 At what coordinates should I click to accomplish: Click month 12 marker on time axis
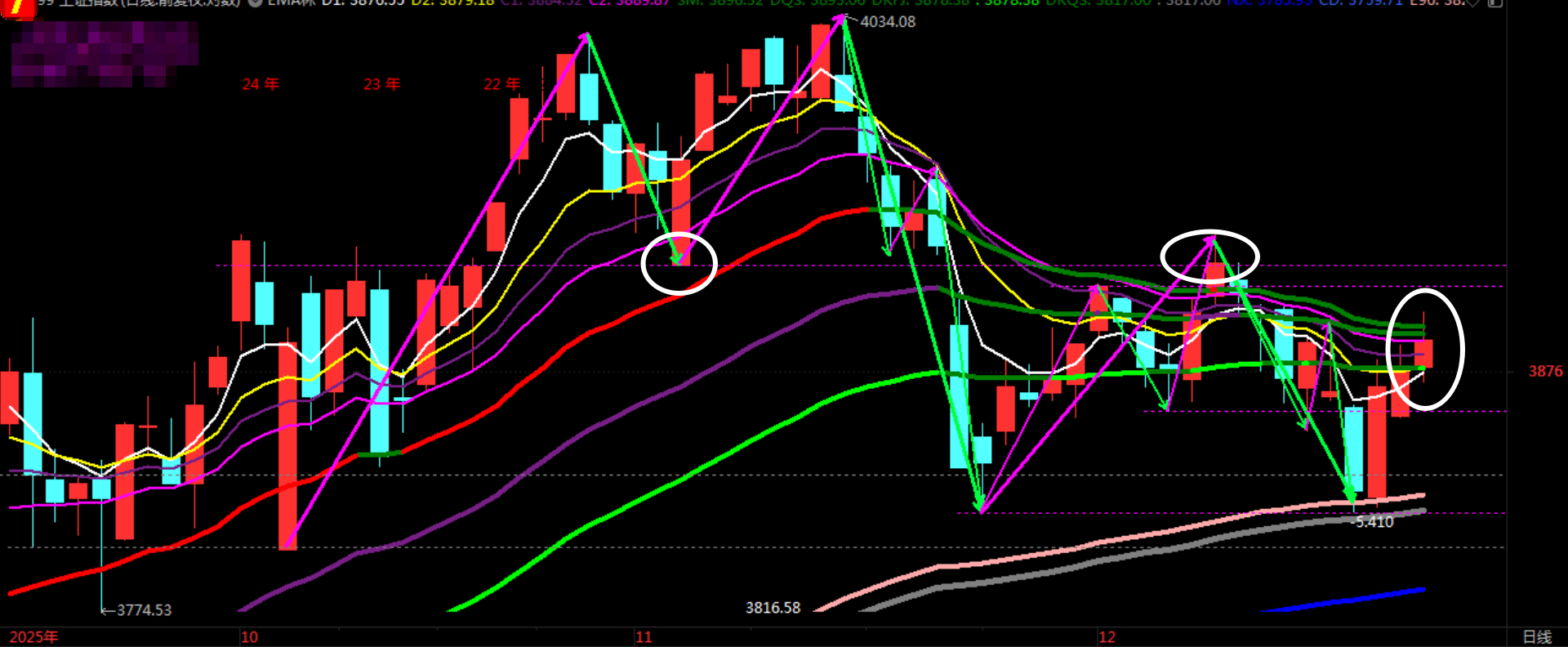click(x=1107, y=637)
